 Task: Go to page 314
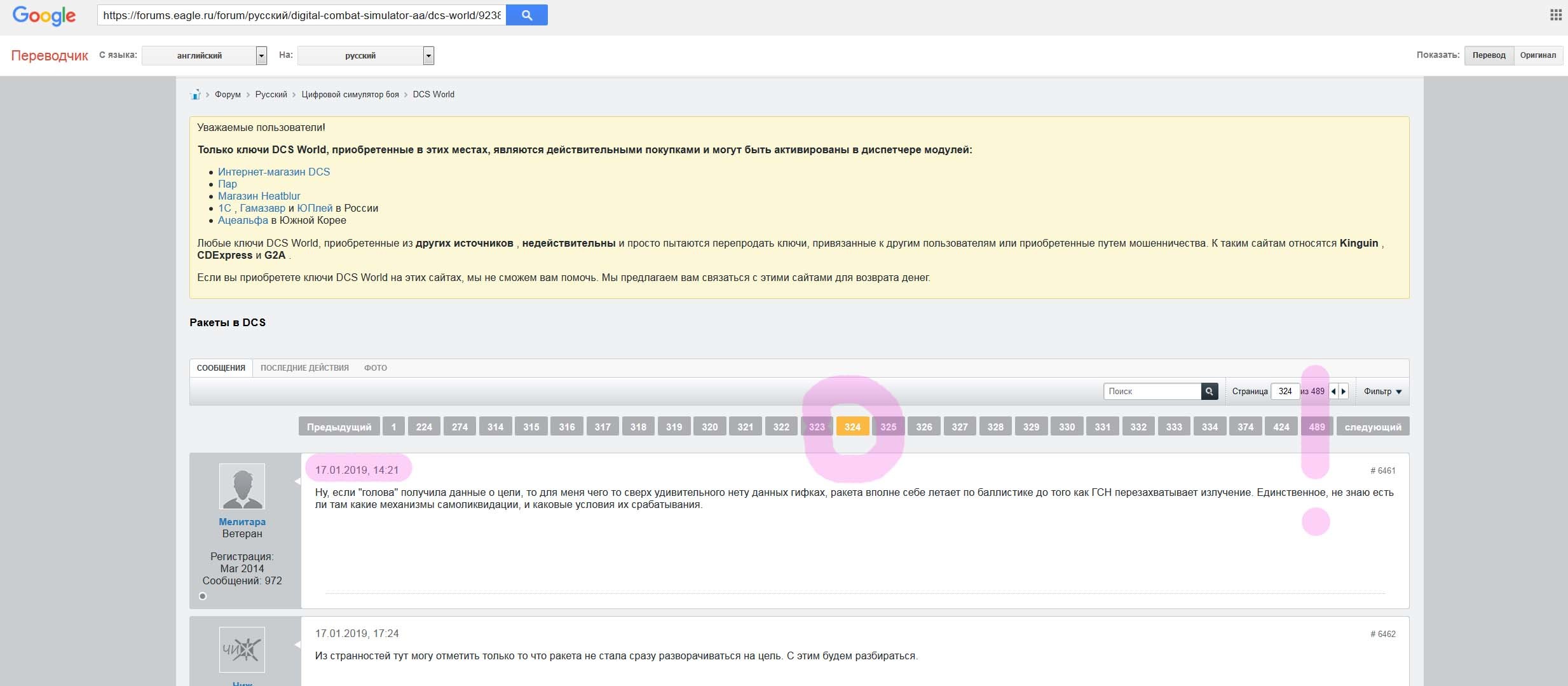495,427
